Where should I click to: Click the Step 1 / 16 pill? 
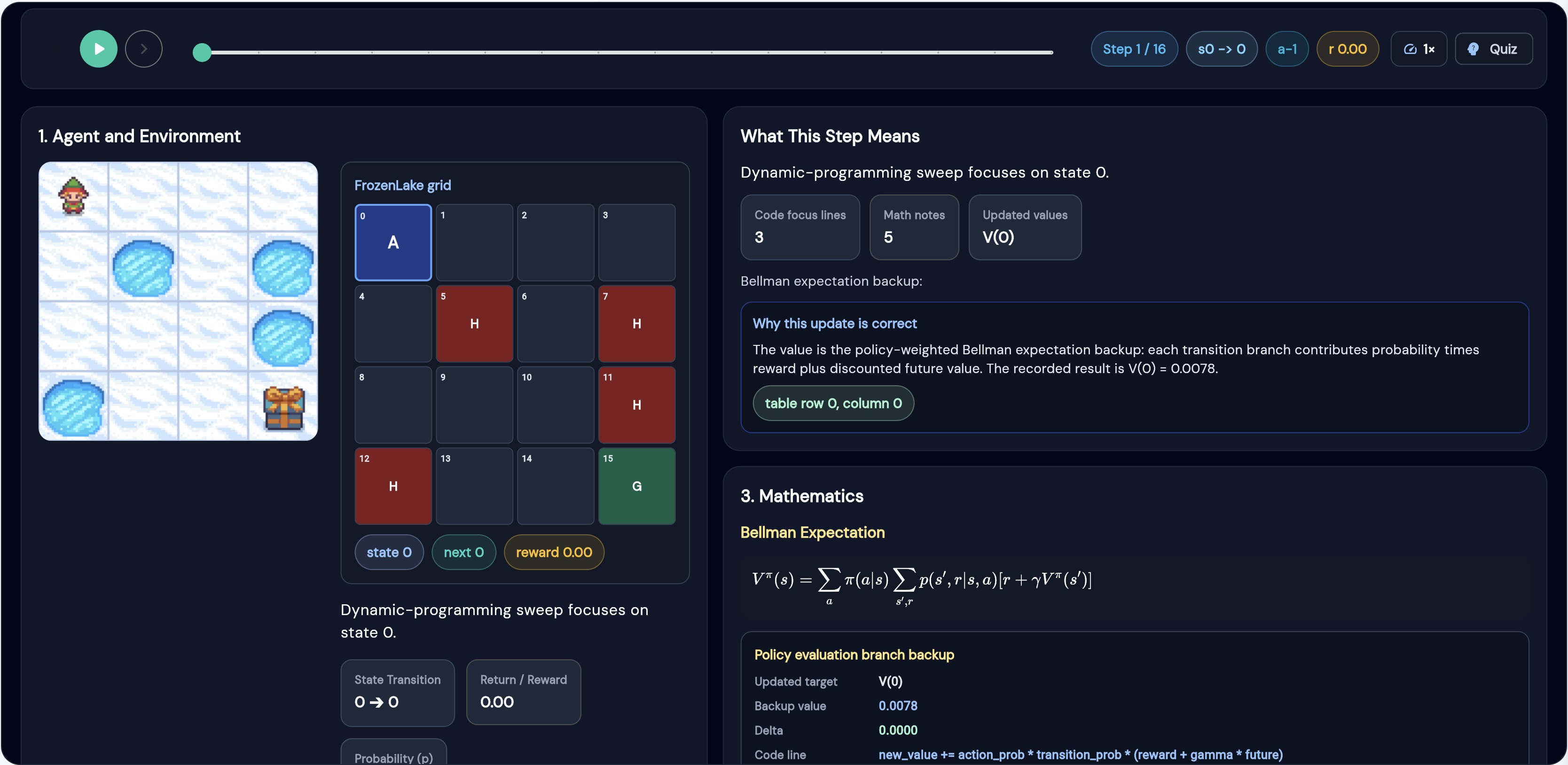1134,49
